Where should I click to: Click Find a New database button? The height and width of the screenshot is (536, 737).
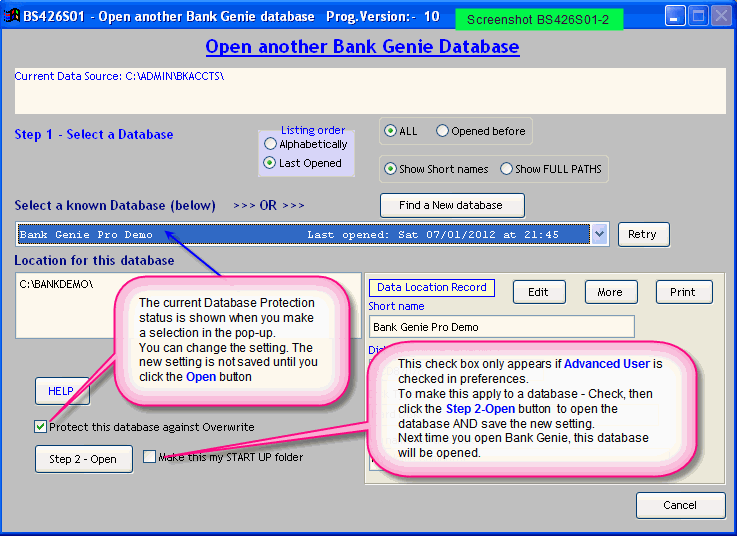click(x=452, y=205)
